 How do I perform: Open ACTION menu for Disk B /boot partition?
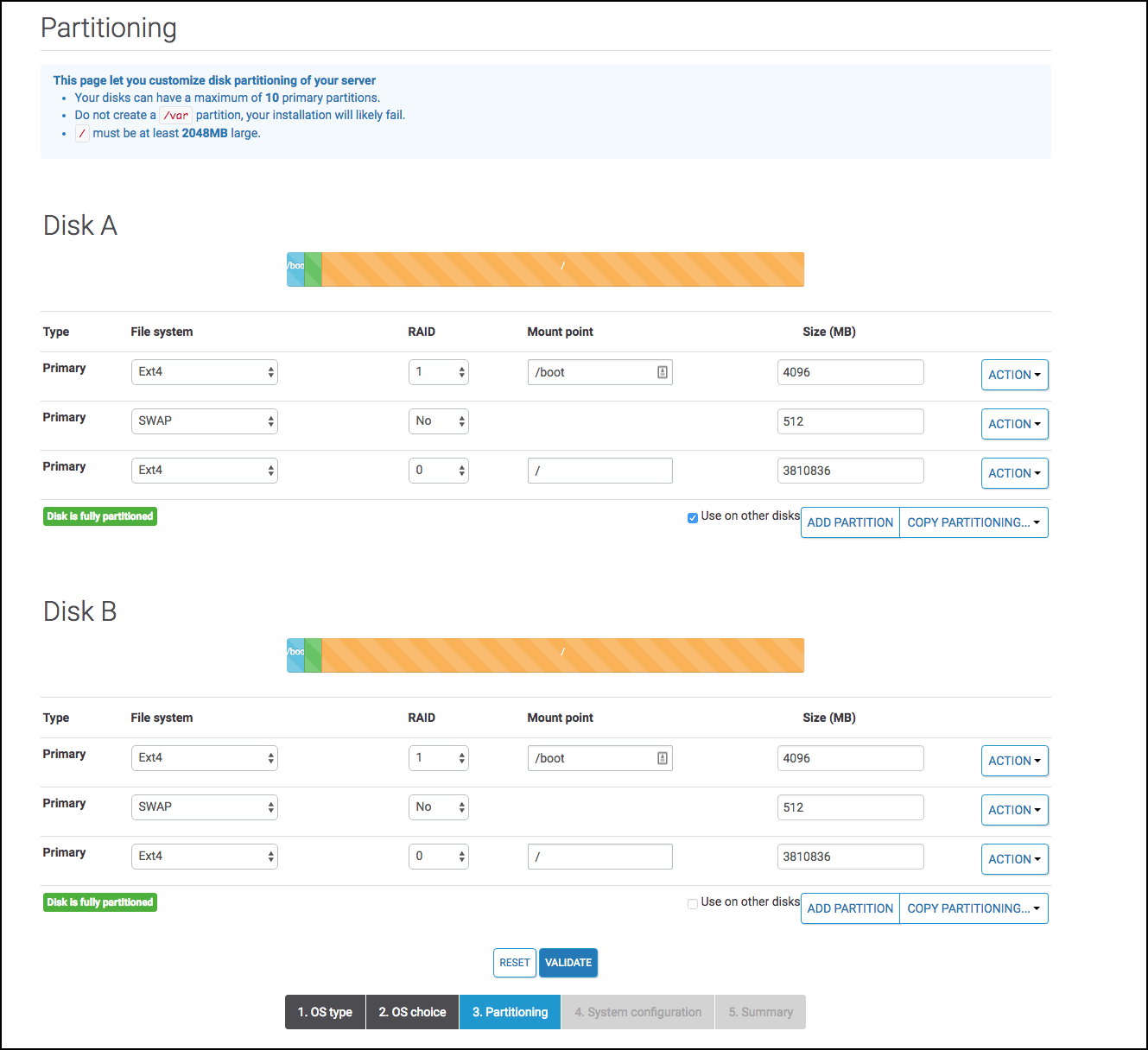1014,760
